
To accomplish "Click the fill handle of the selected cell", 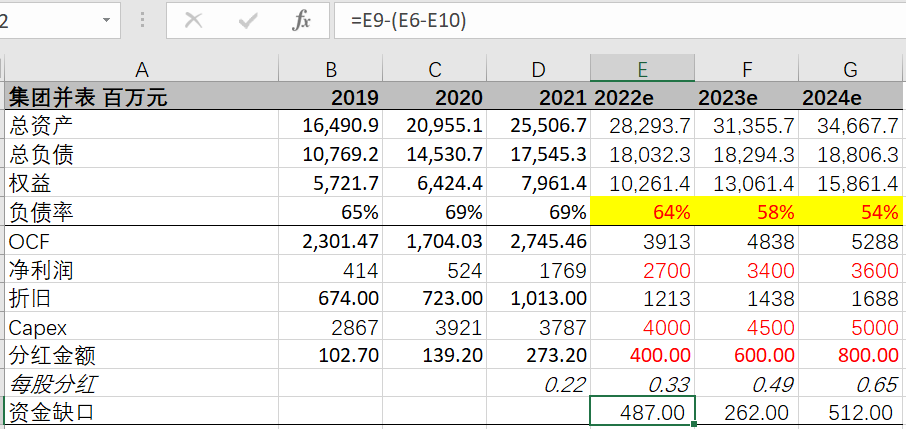I will 693,424.
